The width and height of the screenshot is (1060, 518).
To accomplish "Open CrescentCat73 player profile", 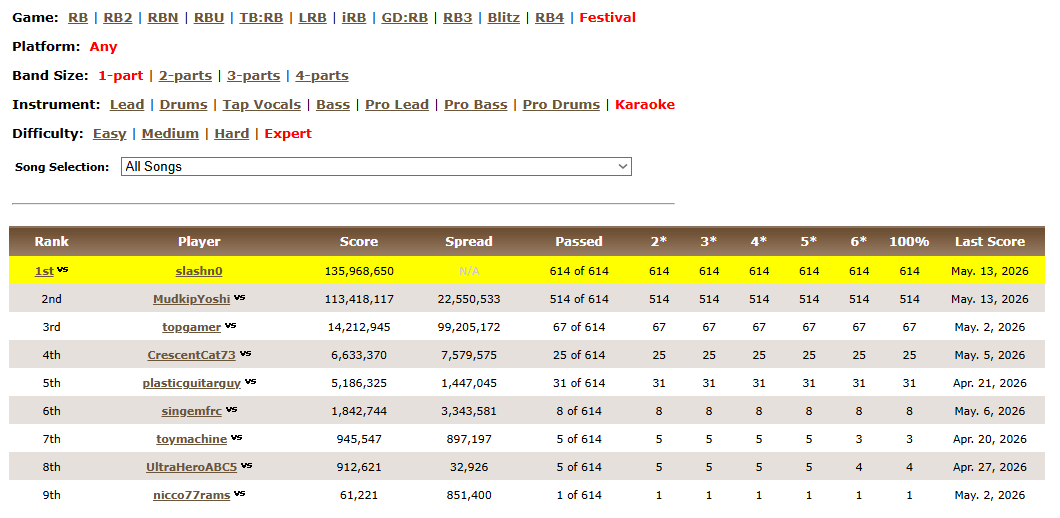I will tap(191, 355).
